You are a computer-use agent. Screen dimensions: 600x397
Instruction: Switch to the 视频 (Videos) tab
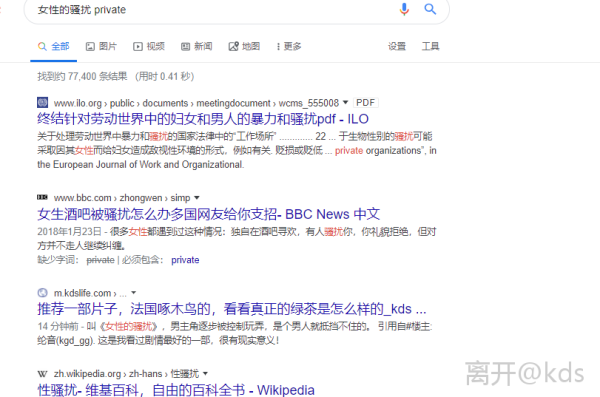(149, 47)
